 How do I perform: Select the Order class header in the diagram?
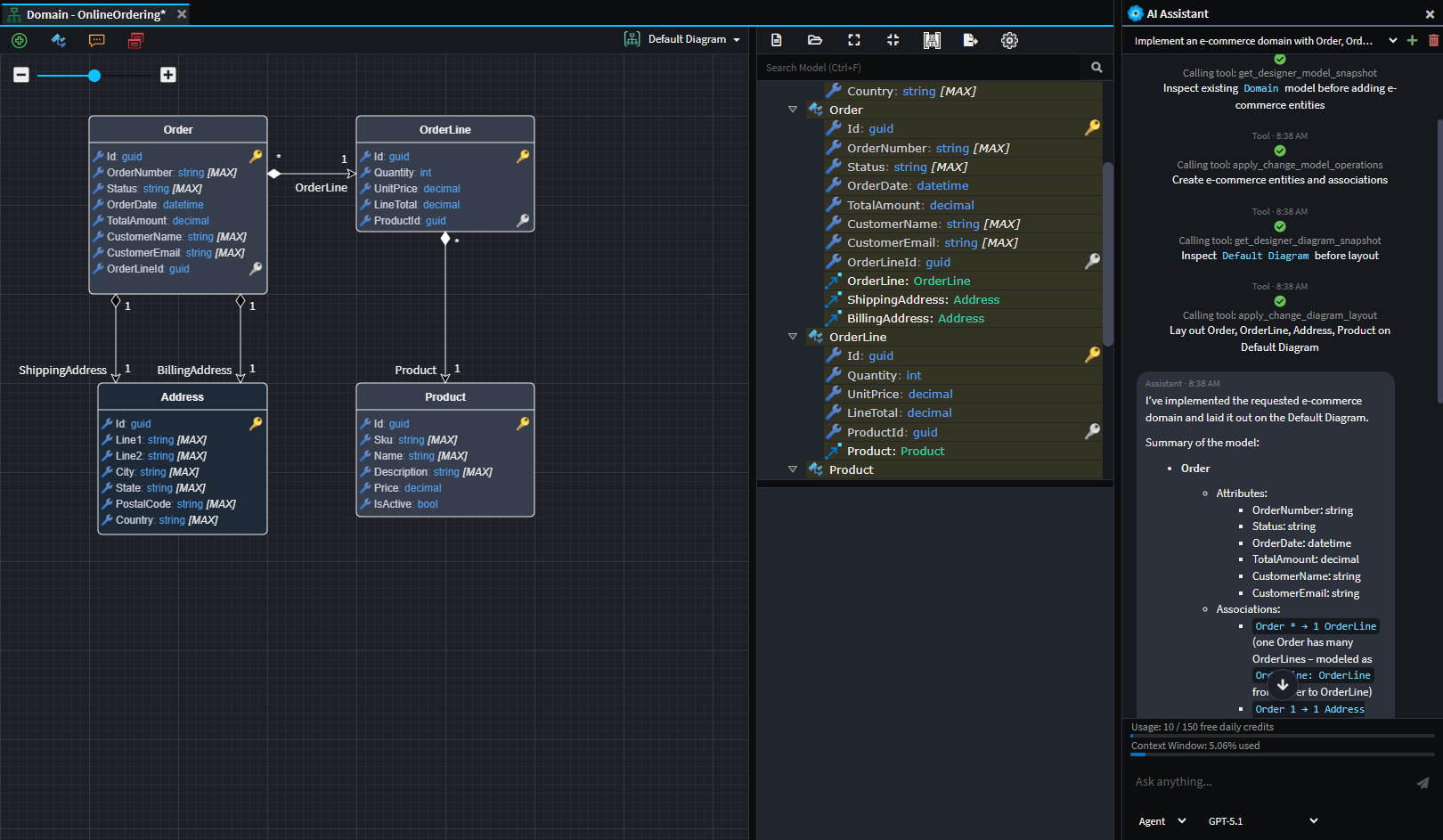point(178,130)
